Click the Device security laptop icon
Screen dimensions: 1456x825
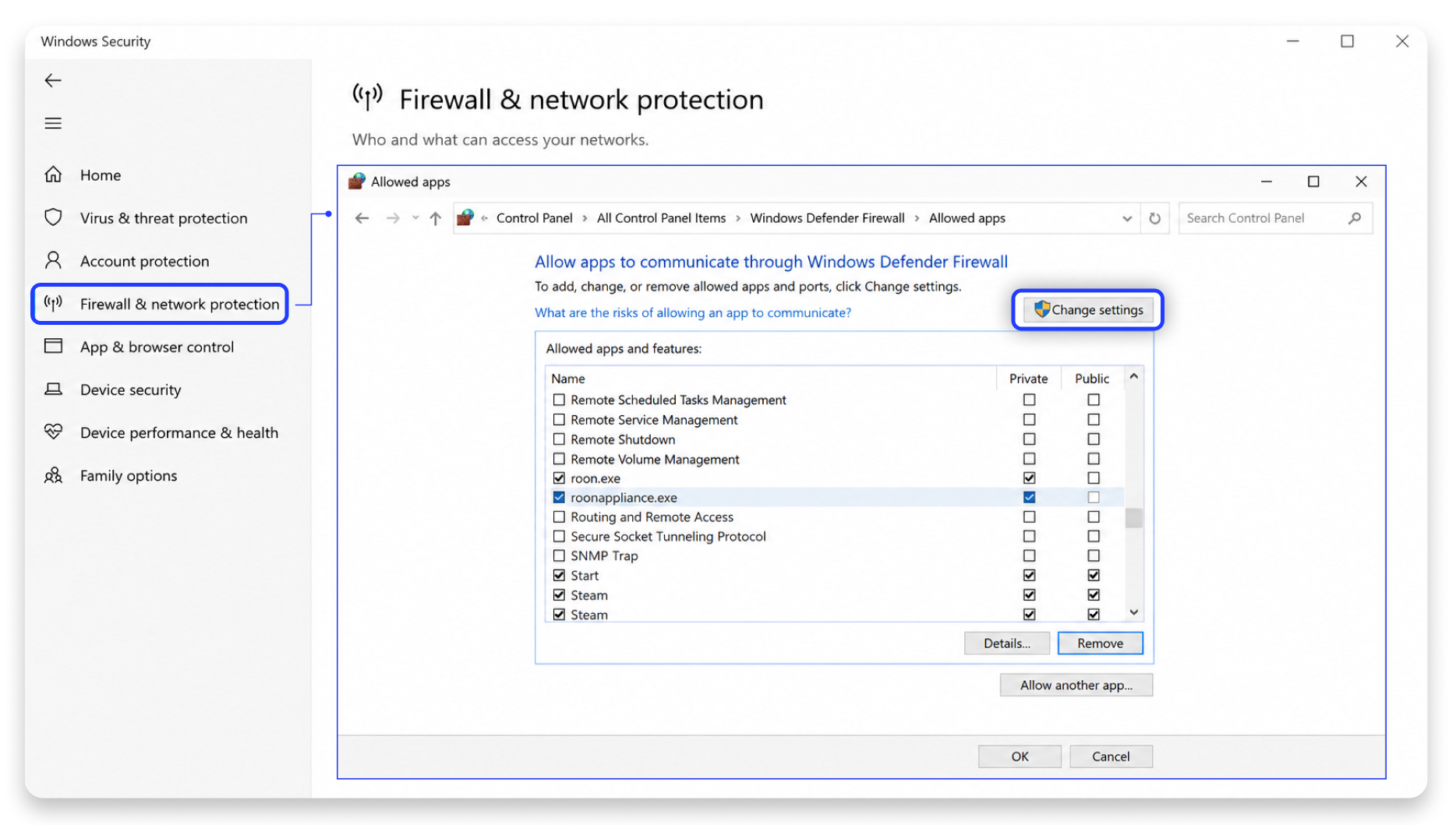click(53, 389)
